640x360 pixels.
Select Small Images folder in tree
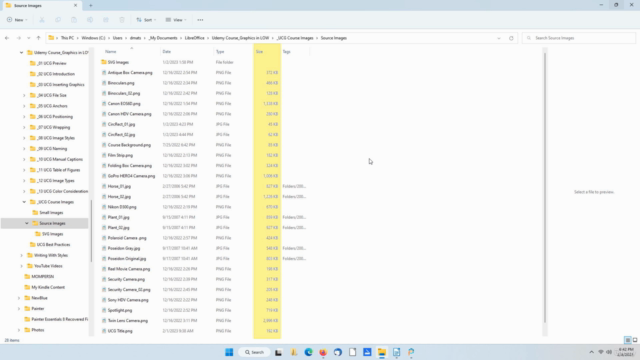point(51,213)
